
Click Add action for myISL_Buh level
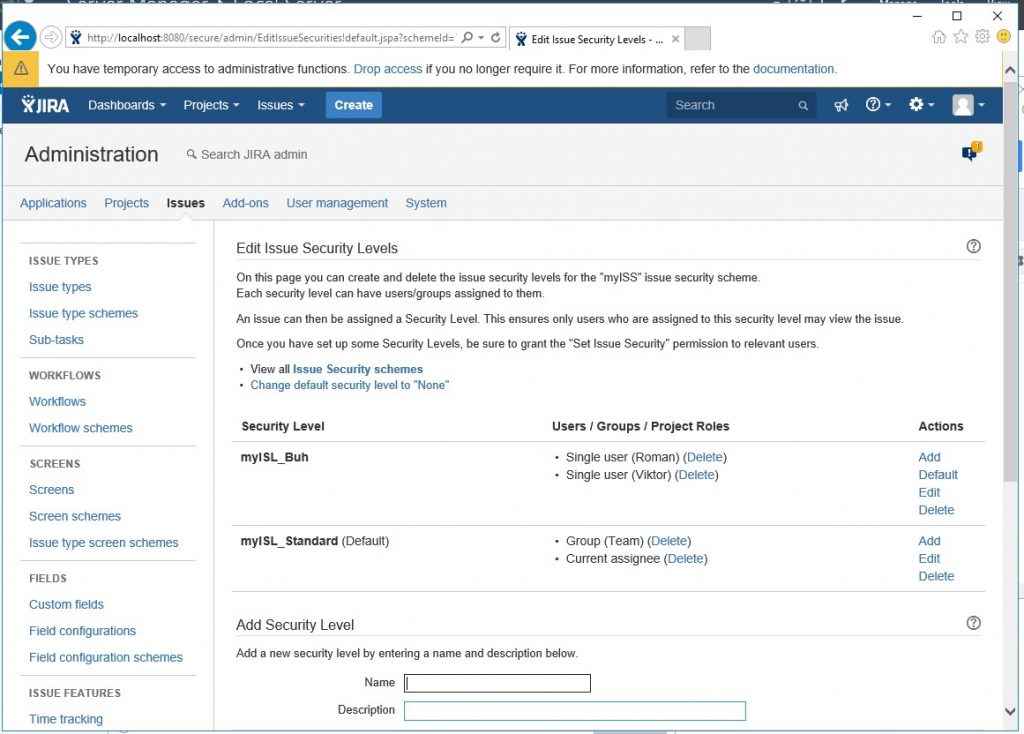pyautogui.click(x=929, y=457)
